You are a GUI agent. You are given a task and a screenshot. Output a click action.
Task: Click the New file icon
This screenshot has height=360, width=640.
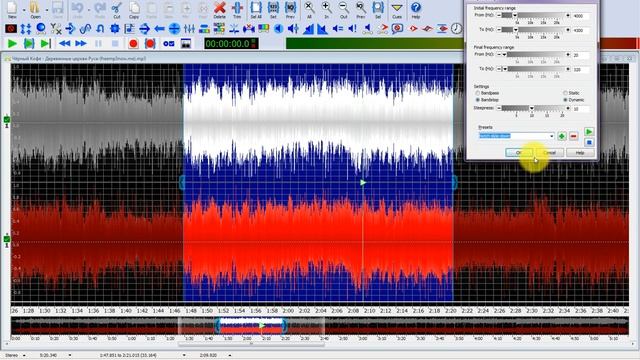[x=12, y=9]
